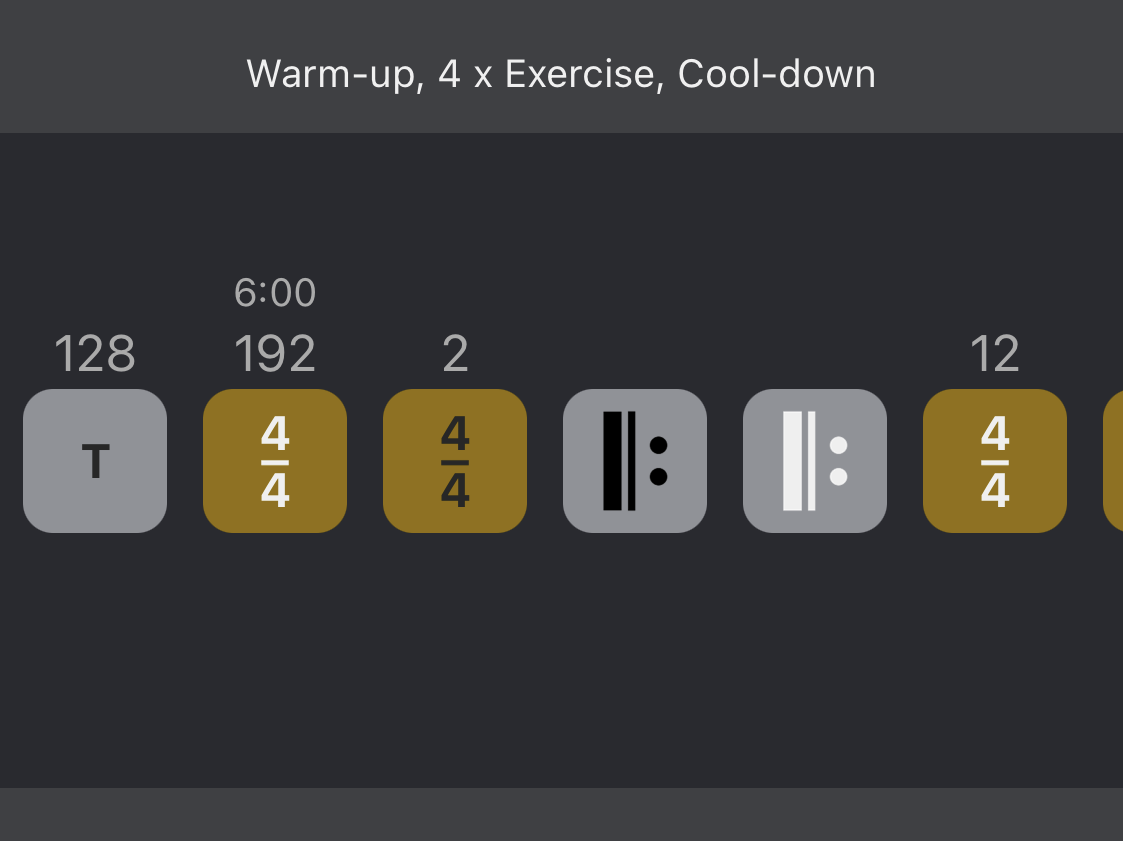Click the bottom toolbar strip
This screenshot has height=841, width=1123.
tap(561, 814)
